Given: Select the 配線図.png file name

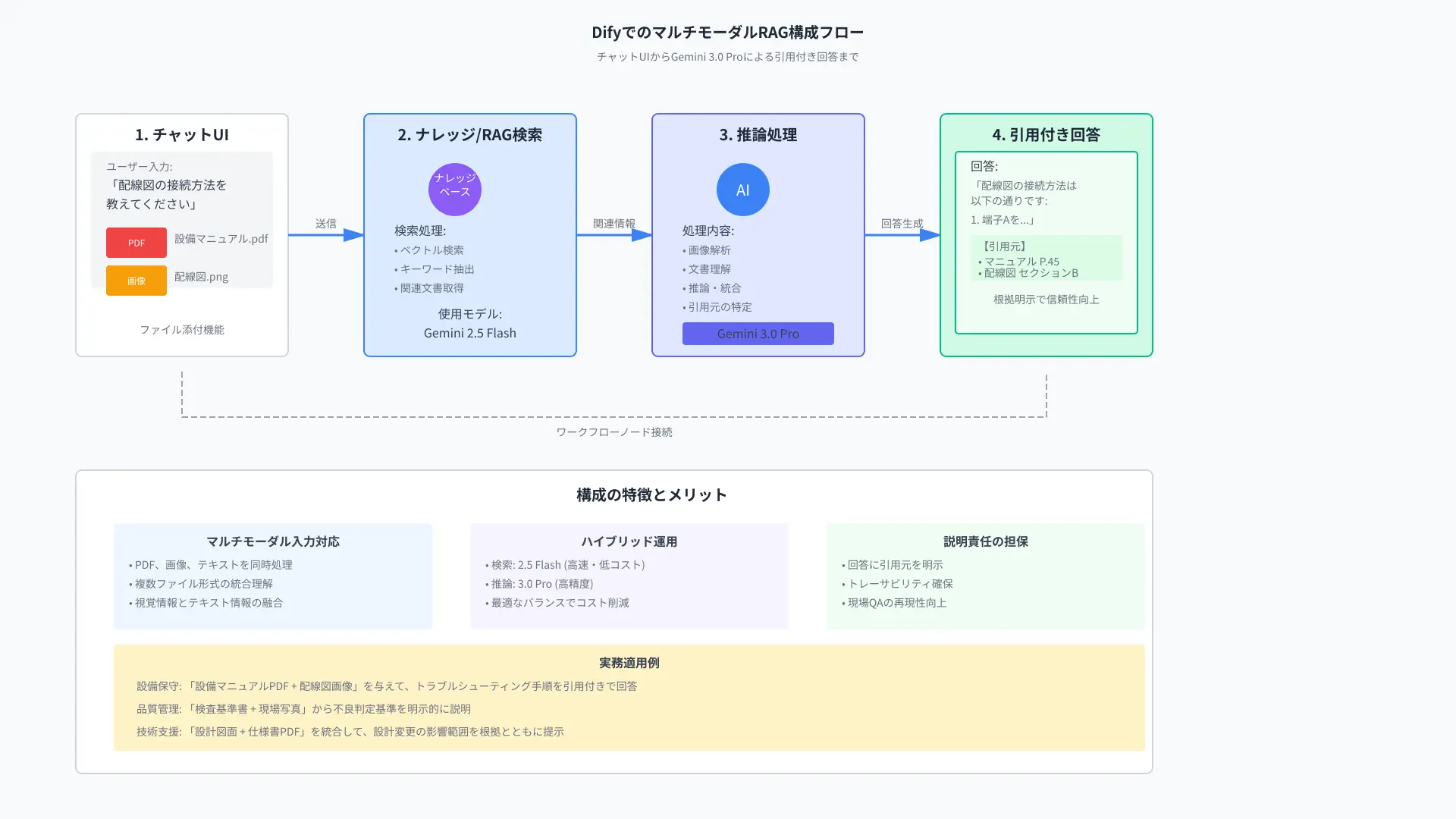Looking at the screenshot, I should point(201,277).
